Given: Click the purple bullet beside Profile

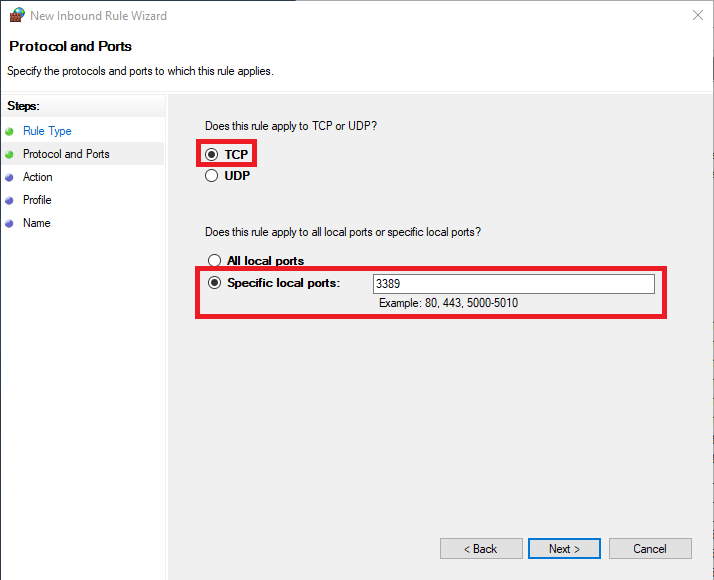Looking at the screenshot, I should (9, 201).
